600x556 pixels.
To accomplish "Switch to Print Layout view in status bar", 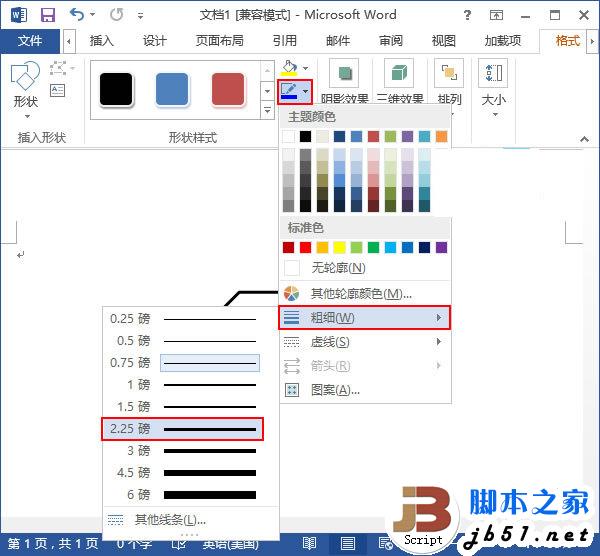I will point(347,543).
